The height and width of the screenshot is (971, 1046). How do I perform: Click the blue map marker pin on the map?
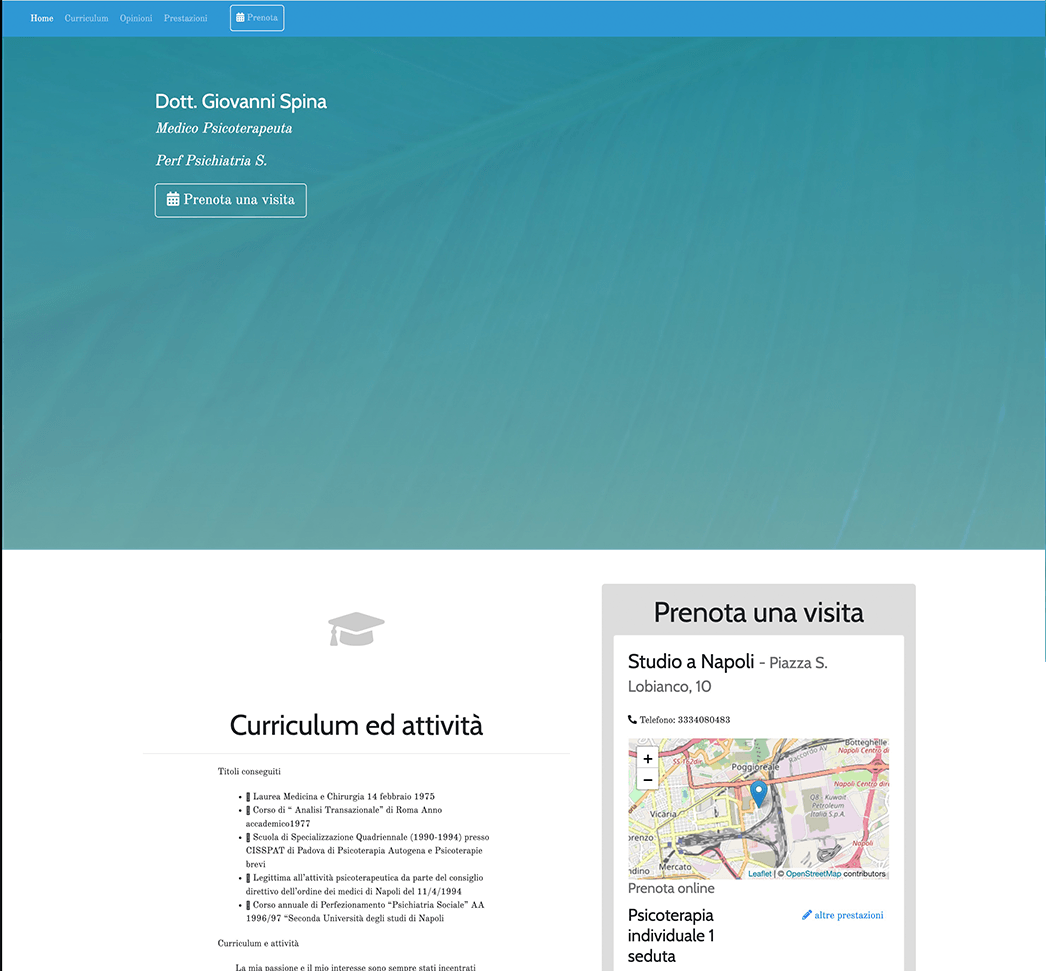pyautogui.click(x=758, y=793)
